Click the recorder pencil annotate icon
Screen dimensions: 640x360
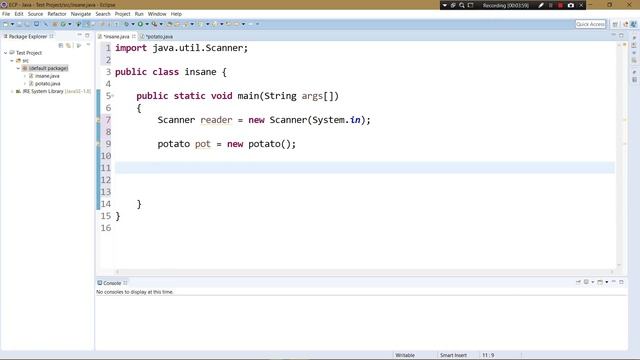tap(541, 5)
